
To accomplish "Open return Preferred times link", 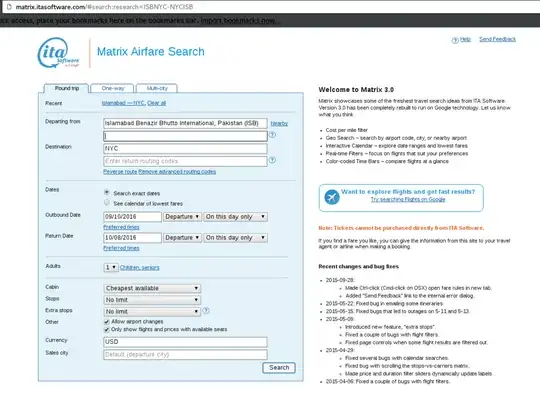I will (x=121, y=248).
